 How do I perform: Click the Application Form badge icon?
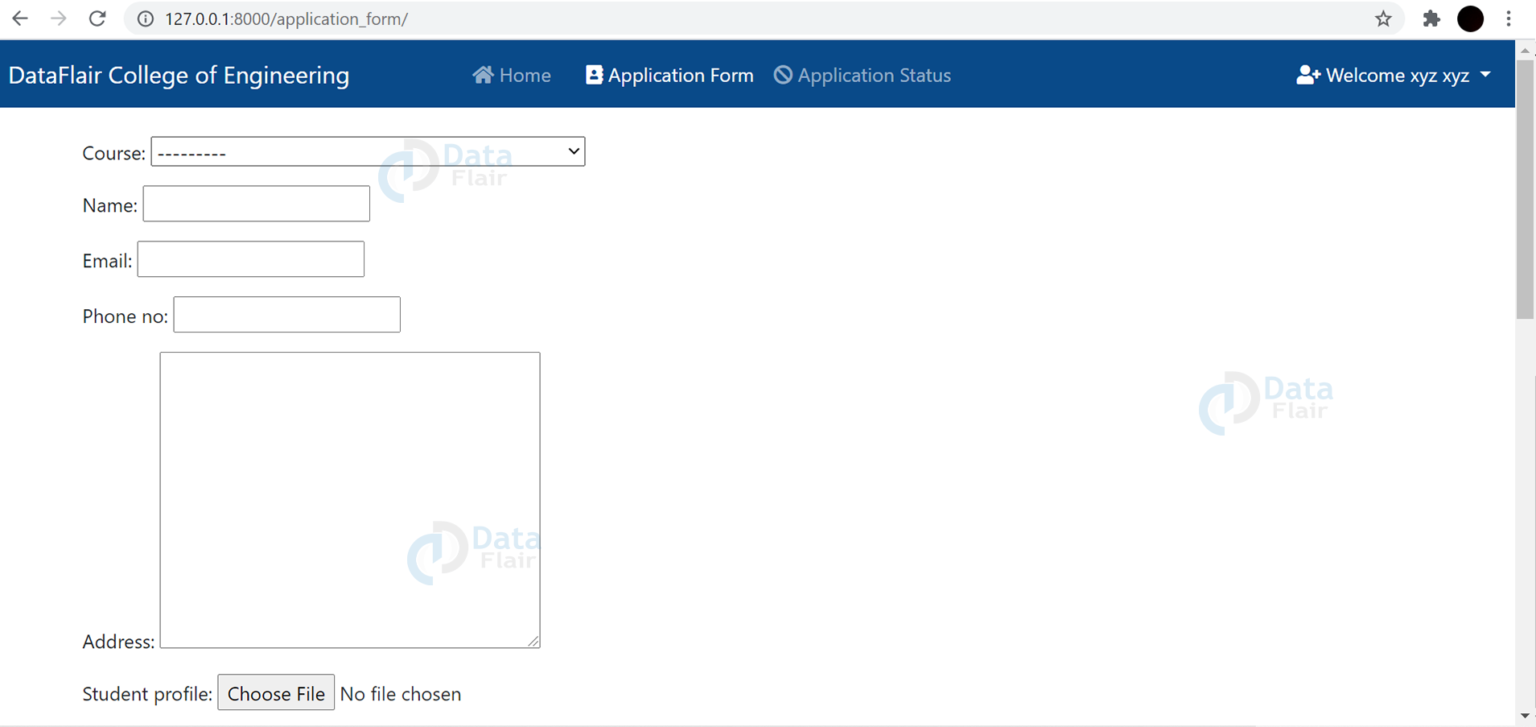(x=594, y=75)
